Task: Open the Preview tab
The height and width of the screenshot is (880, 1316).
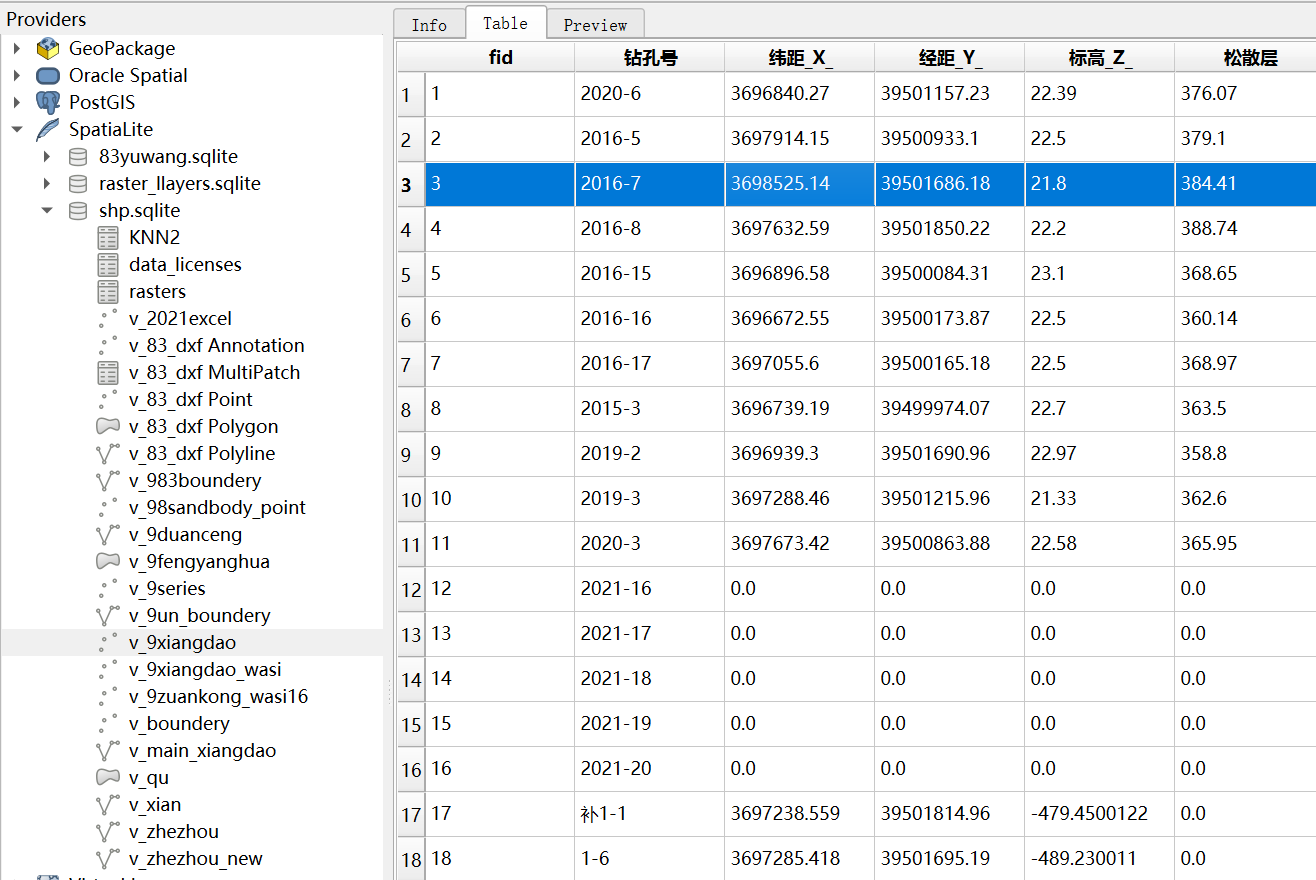Action: 595,25
